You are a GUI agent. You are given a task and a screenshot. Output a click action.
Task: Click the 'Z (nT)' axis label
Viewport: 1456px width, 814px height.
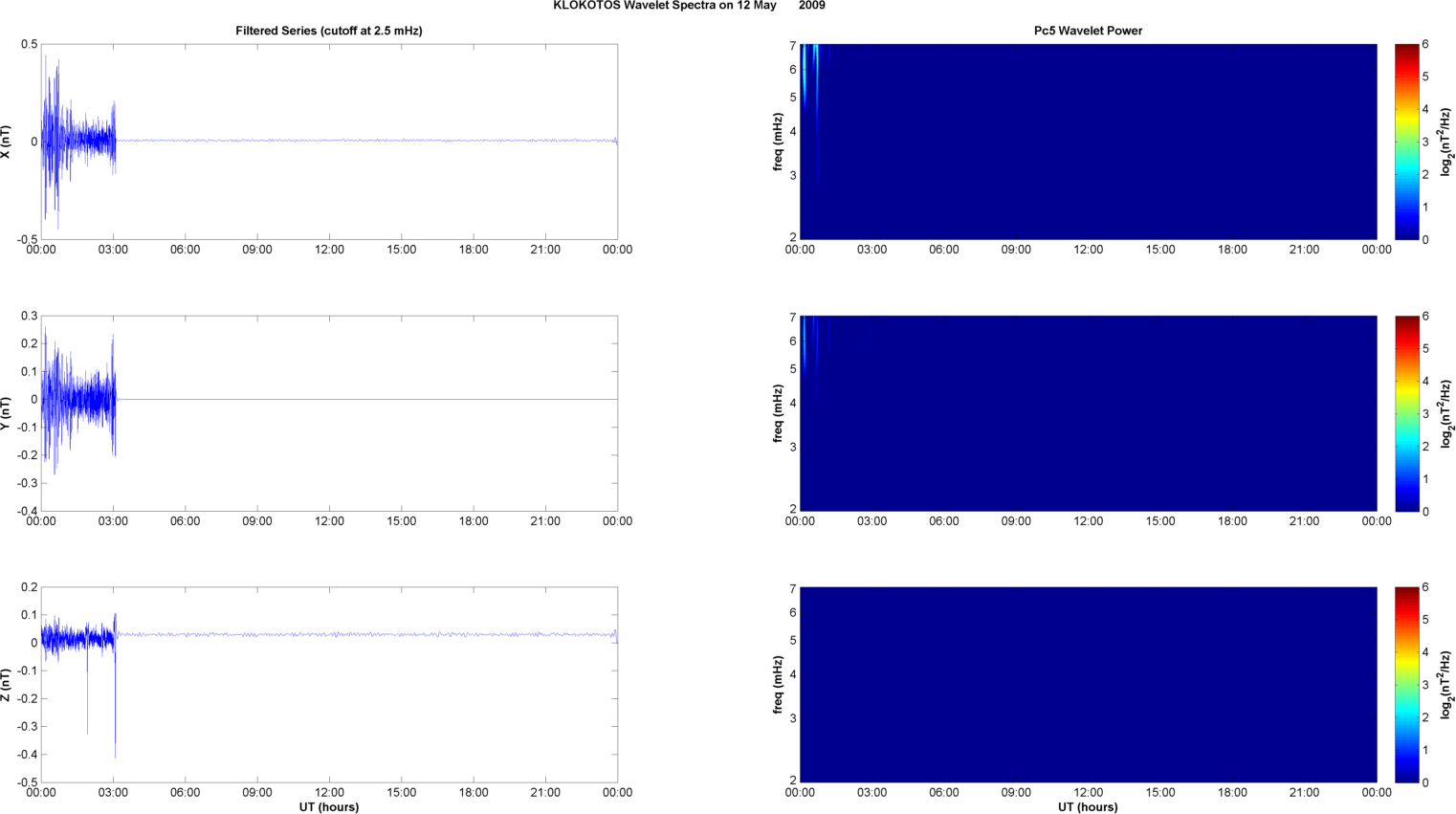(x=7, y=685)
